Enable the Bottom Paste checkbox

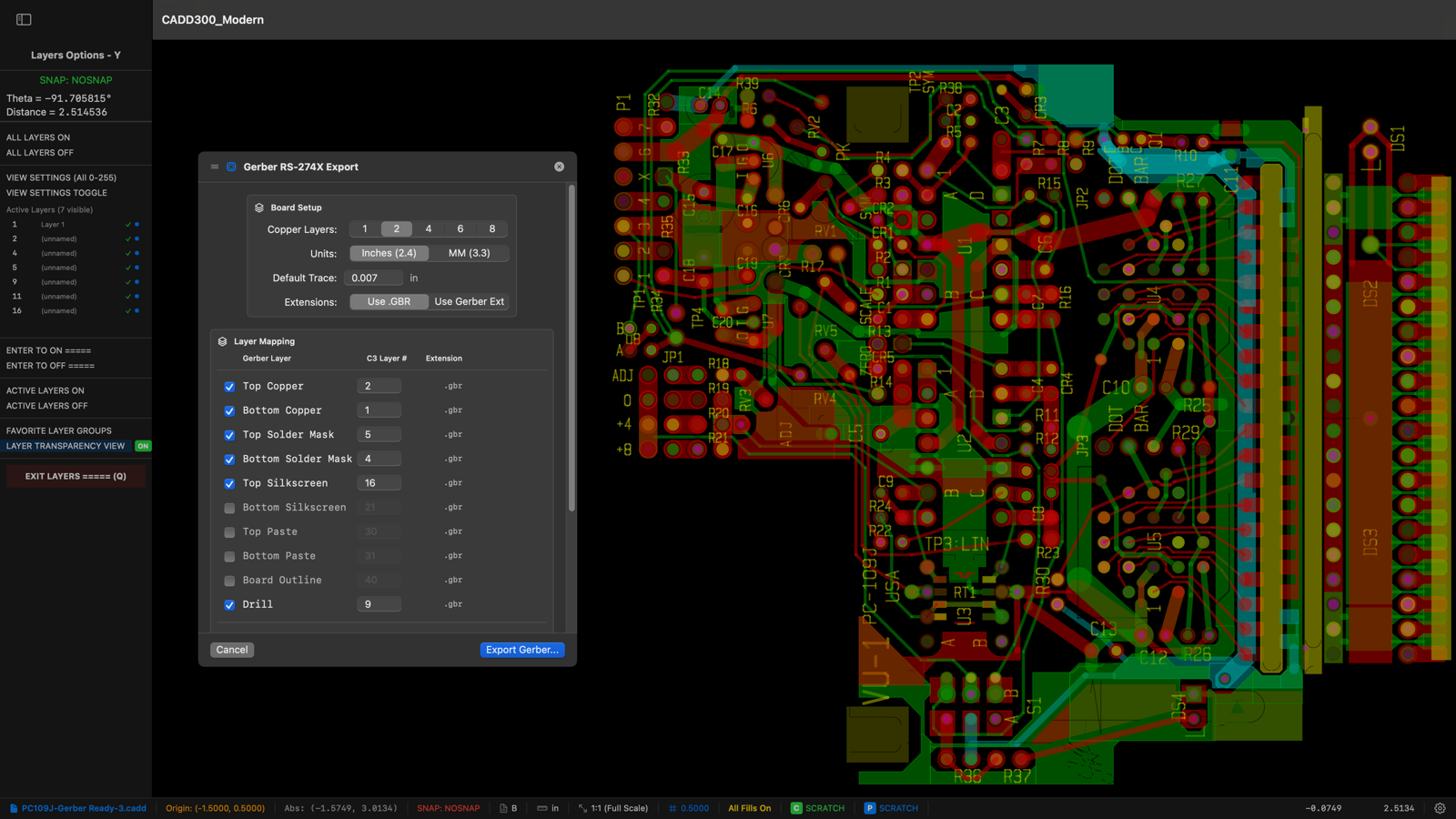click(x=229, y=556)
